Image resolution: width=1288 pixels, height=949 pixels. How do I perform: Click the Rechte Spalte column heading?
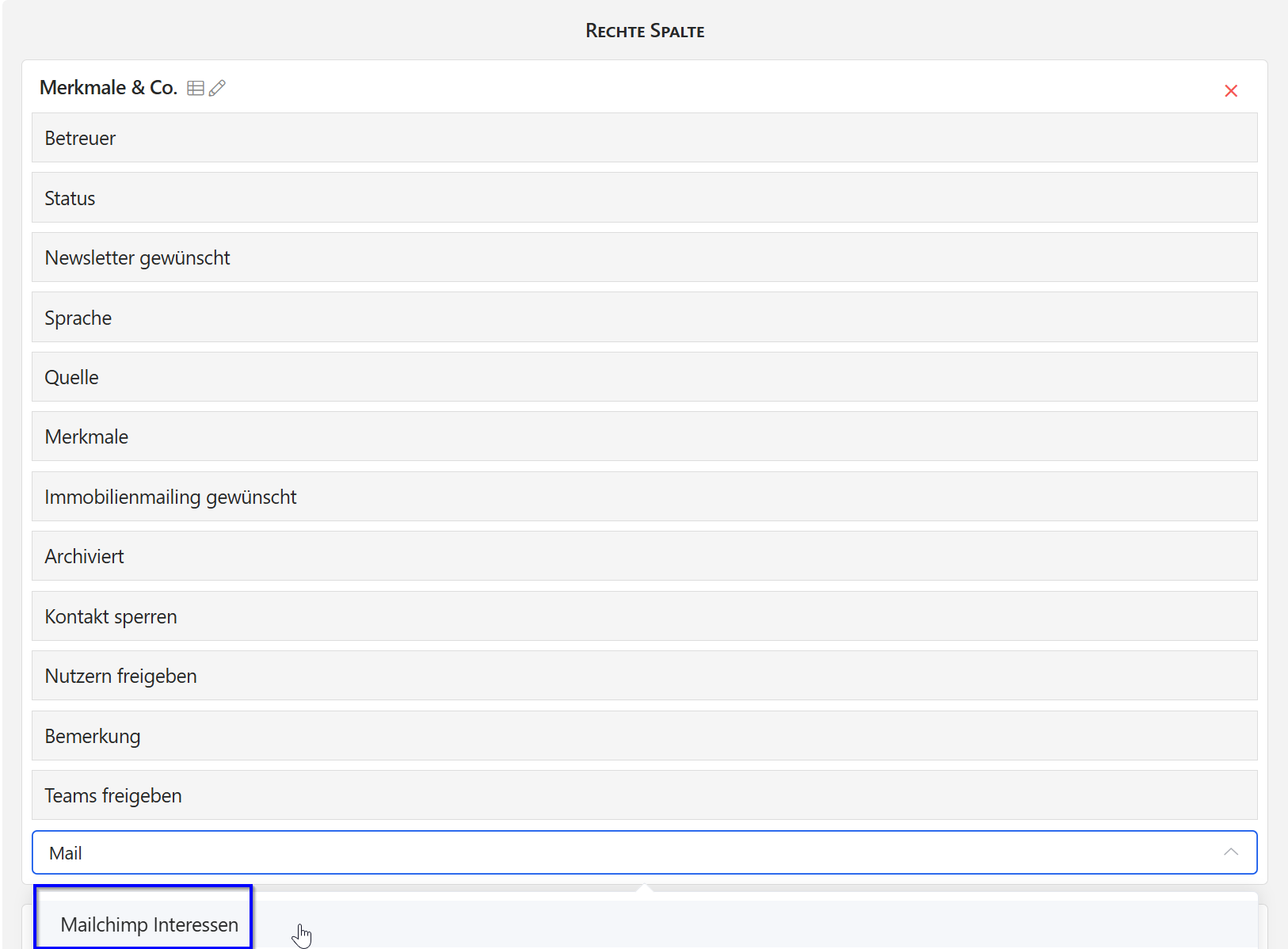[x=645, y=31]
